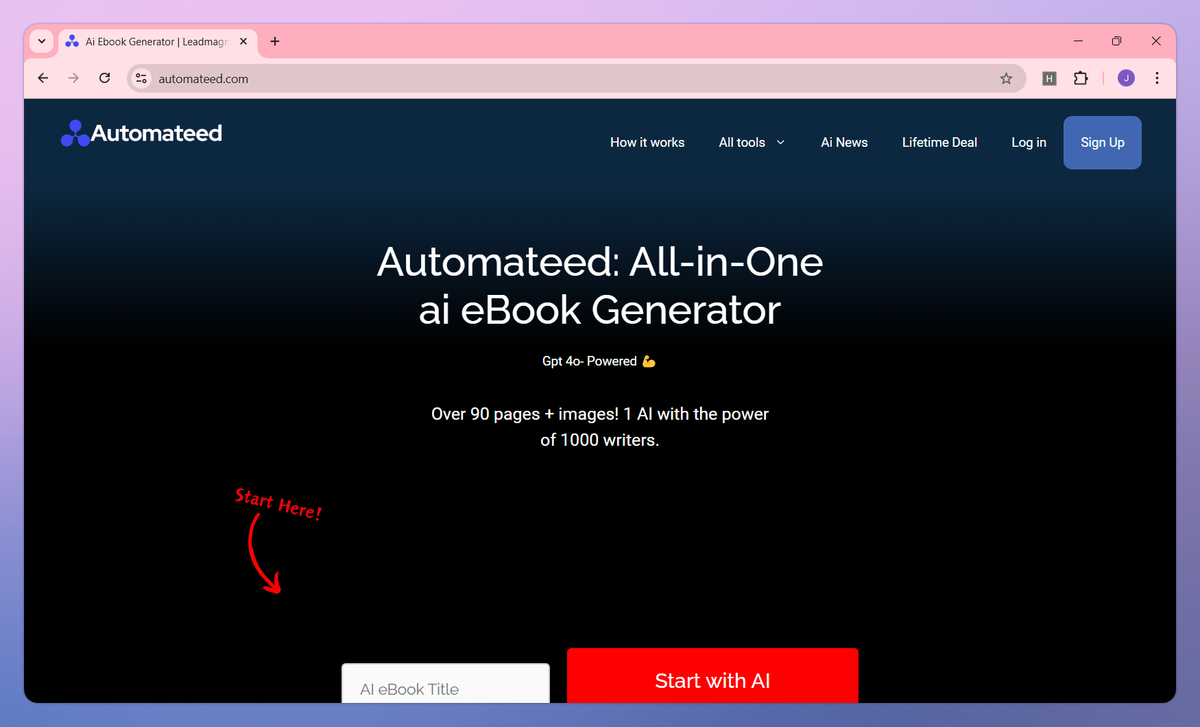Viewport: 1200px width, 727px height.
Task: Open the tab search chevron beside the tabs
Action: (41, 41)
